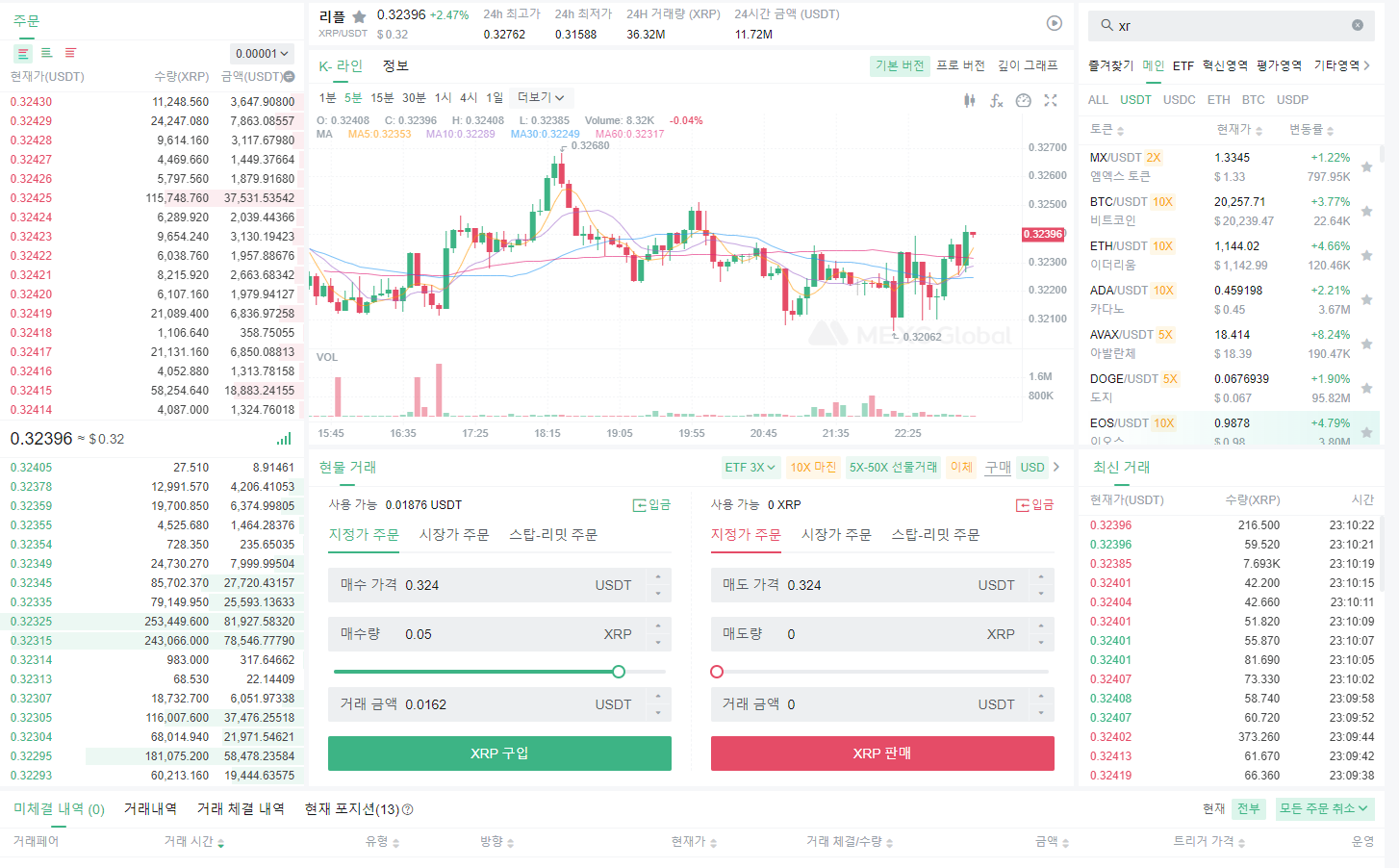The width and height of the screenshot is (1399, 868).
Task: Sort market list by 토큰 column
Action: tap(1106, 130)
